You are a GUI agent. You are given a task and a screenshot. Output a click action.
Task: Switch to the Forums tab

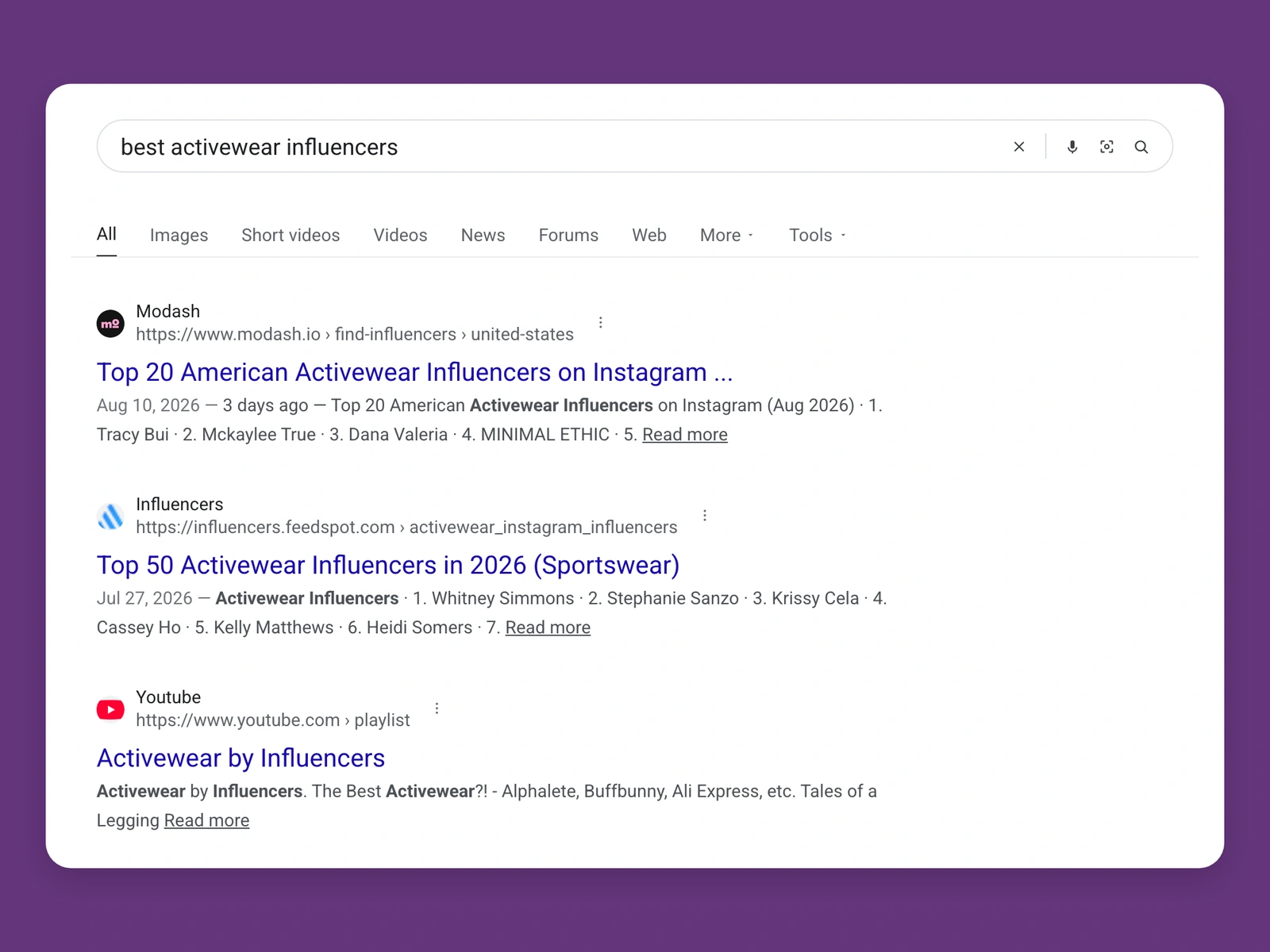568,235
